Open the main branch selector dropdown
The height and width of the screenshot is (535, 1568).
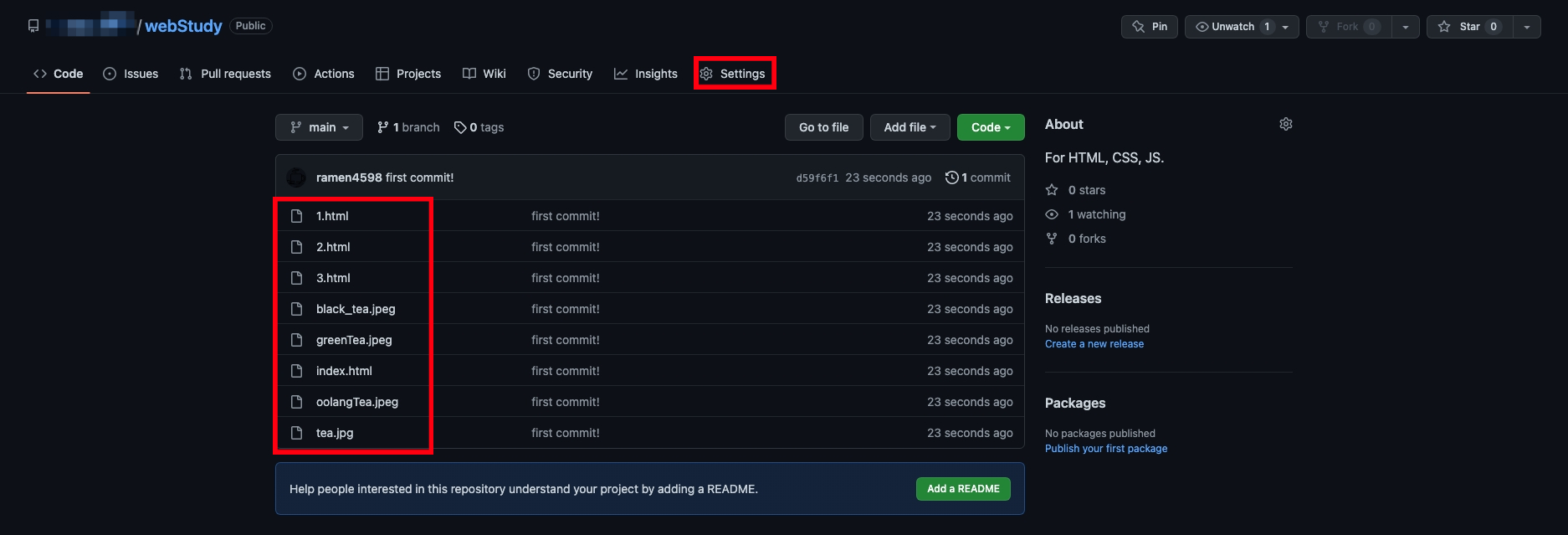point(319,127)
